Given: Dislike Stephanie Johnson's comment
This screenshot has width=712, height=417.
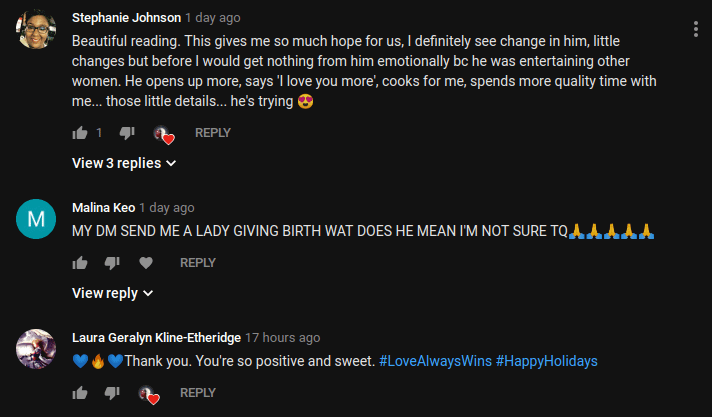Looking at the screenshot, I should pos(127,133).
